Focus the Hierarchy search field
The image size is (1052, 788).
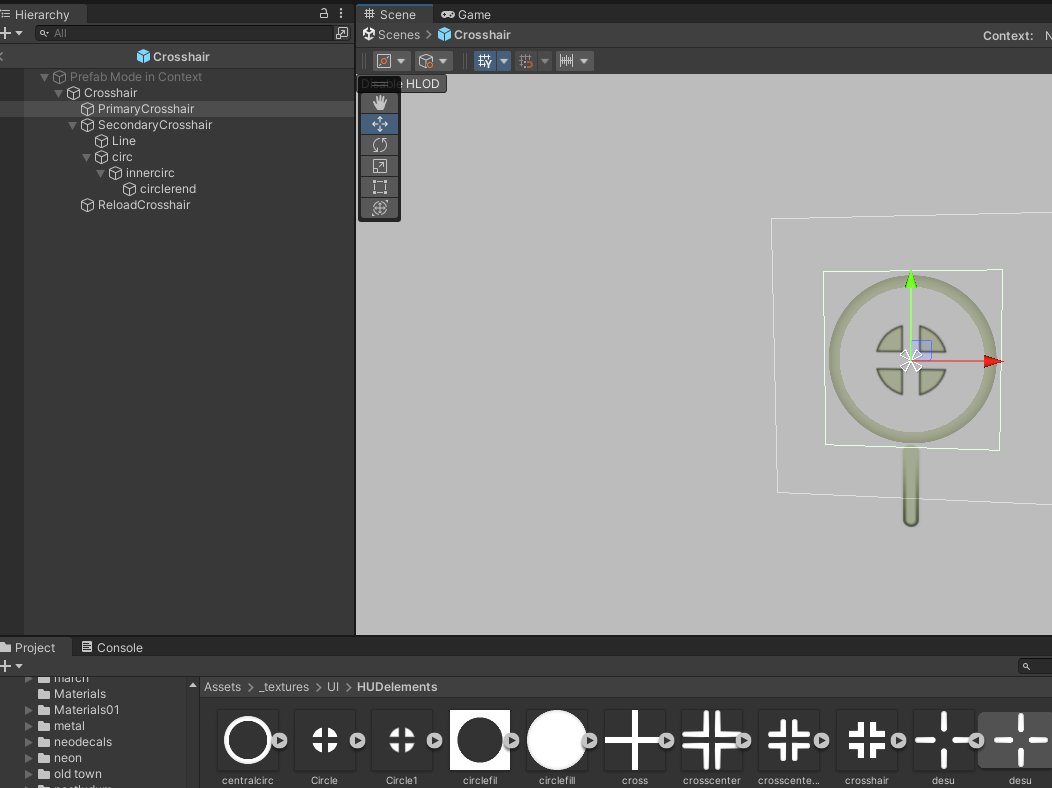tap(184, 33)
